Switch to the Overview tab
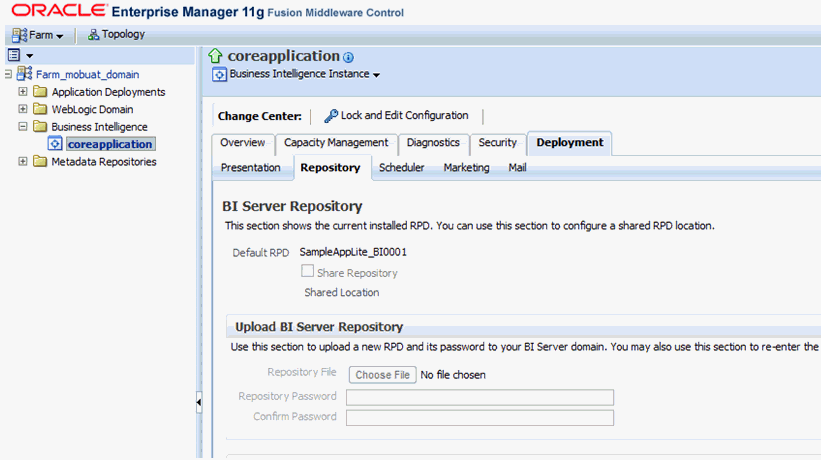The height and width of the screenshot is (460, 821). click(242, 143)
